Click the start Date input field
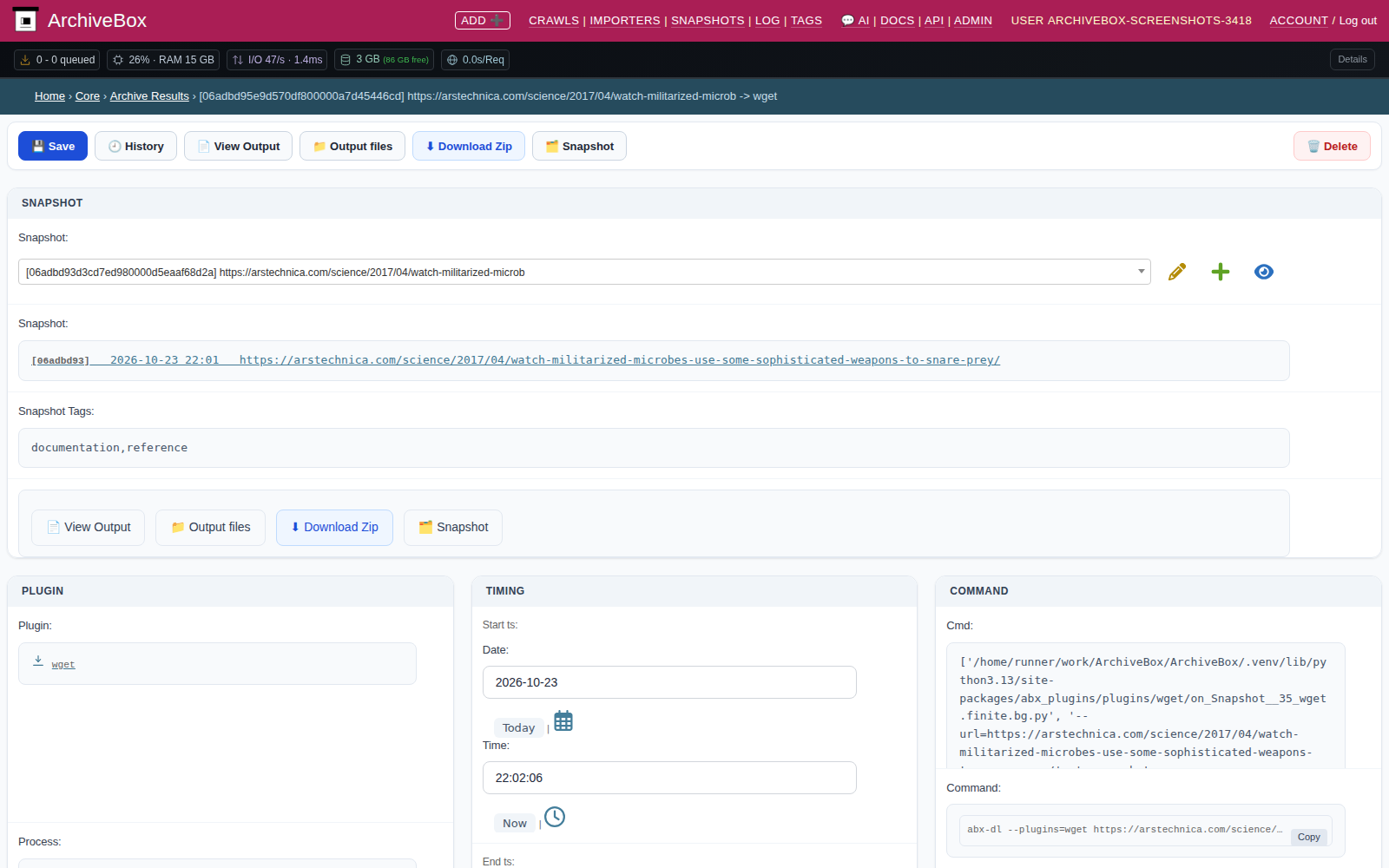1389x868 pixels. coord(669,682)
